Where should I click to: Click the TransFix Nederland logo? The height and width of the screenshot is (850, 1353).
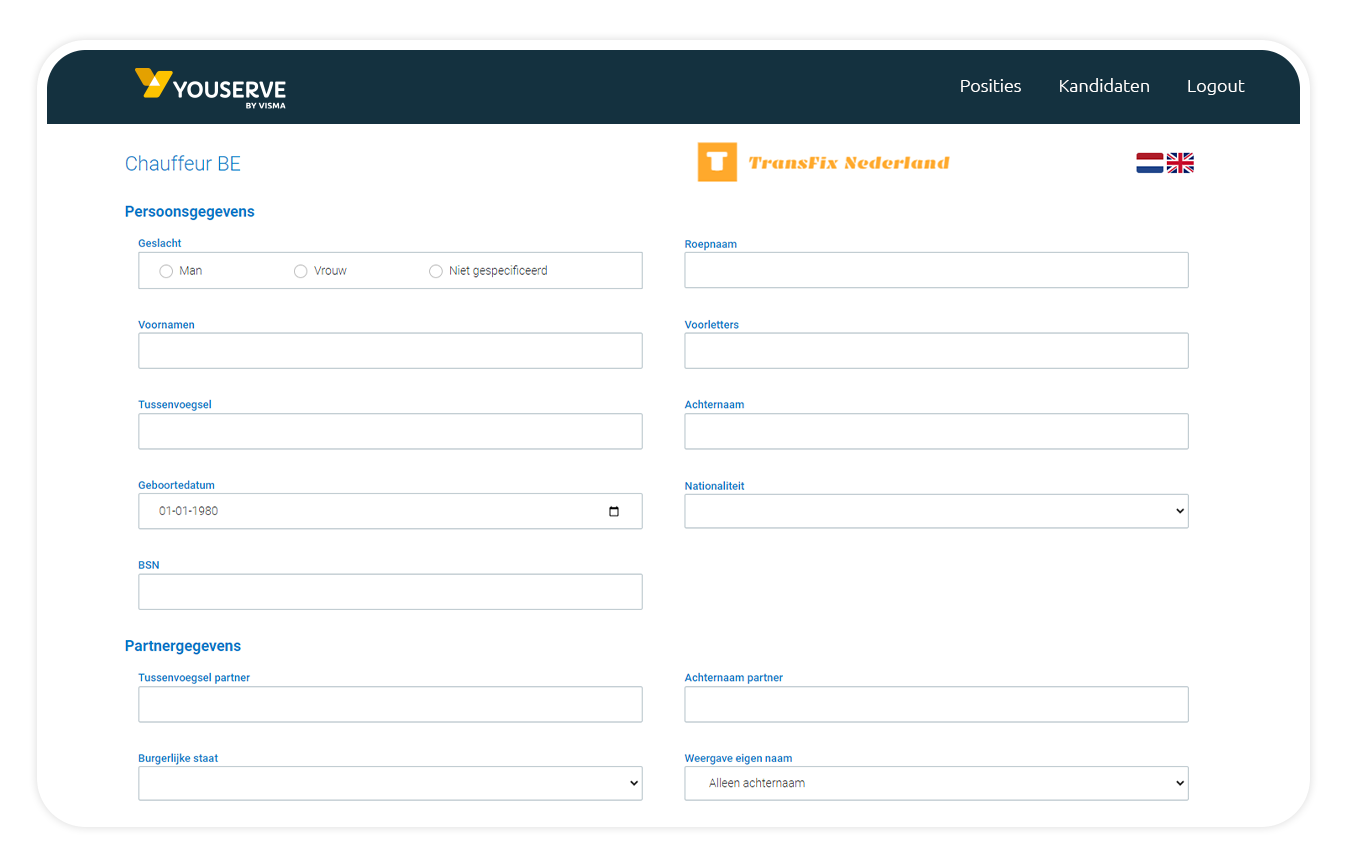click(x=824, y=162)
